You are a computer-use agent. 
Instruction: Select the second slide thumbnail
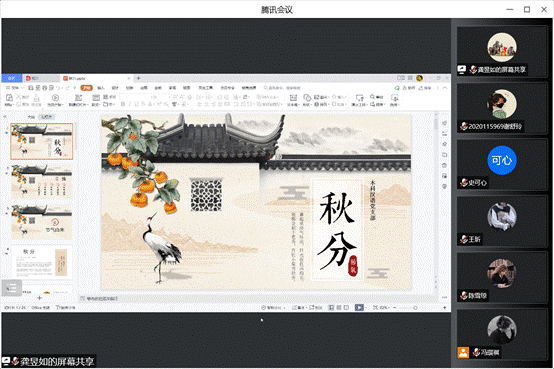coord(41,182)
